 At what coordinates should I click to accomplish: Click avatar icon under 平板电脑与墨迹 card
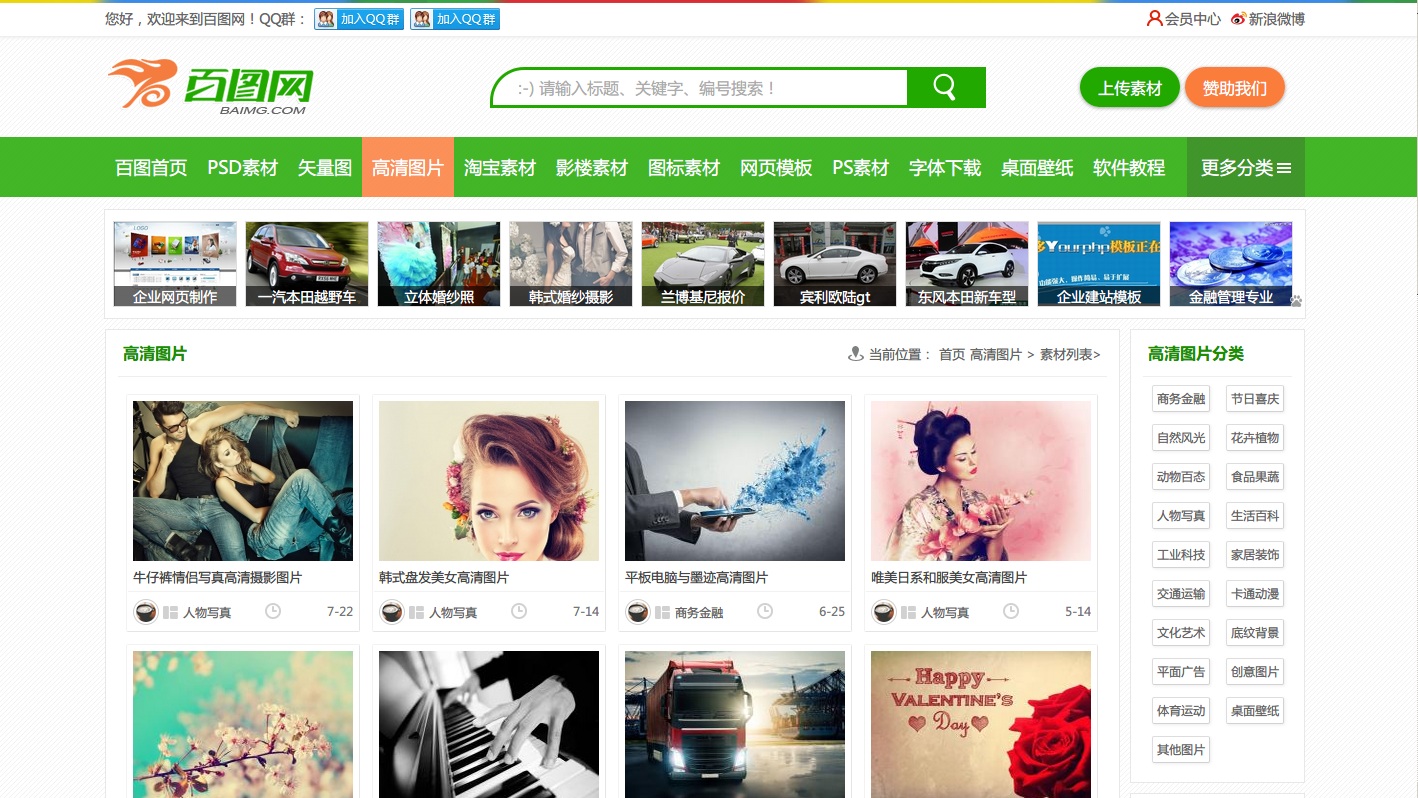[638, 612]
